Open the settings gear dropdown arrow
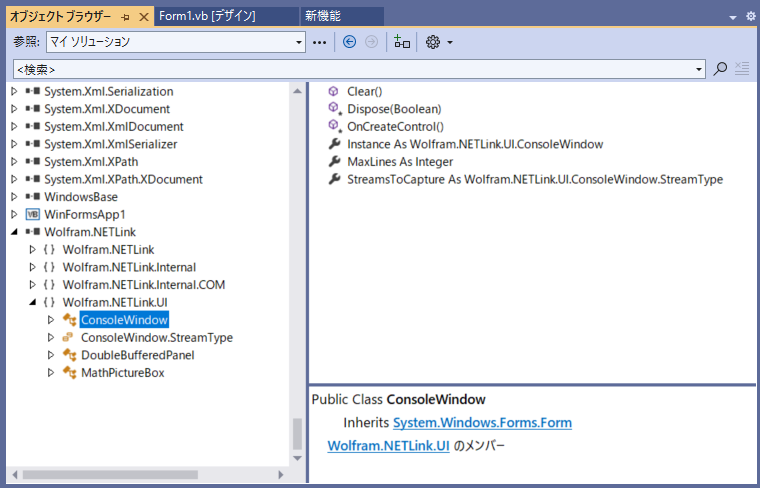This screenshot has height=488, width=760. point(450,43)
